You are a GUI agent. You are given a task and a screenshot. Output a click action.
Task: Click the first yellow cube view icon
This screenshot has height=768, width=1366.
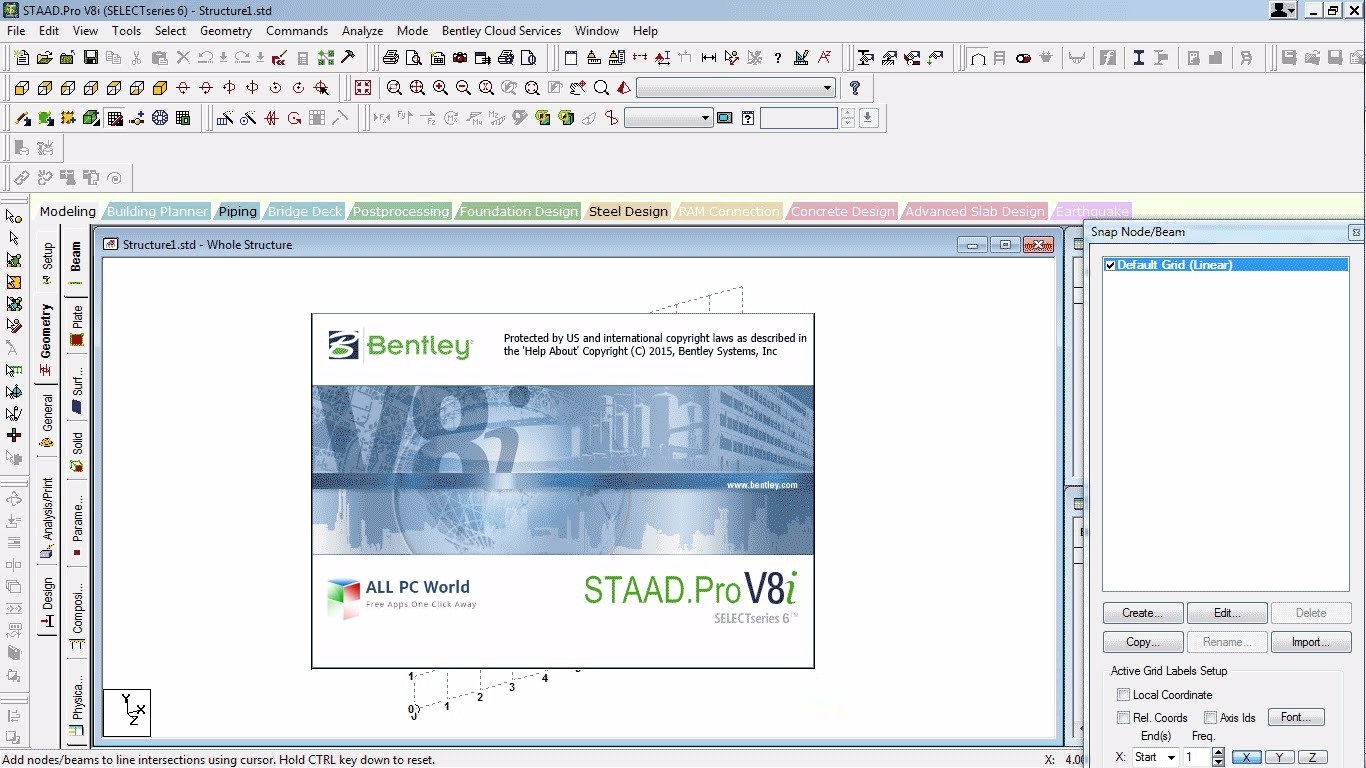pos(21,88)
